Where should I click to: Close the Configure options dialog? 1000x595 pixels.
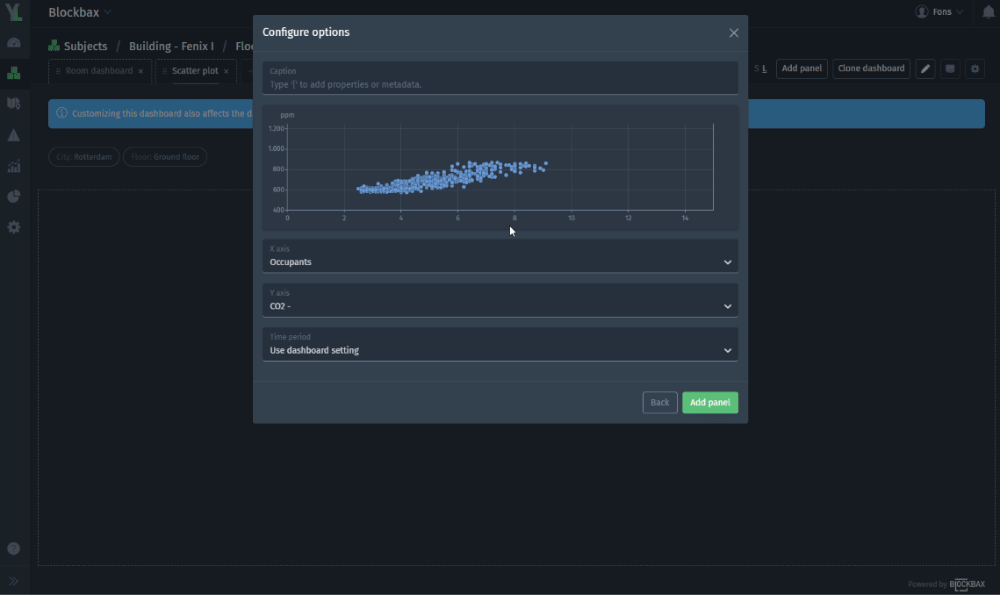pos(733,33)
